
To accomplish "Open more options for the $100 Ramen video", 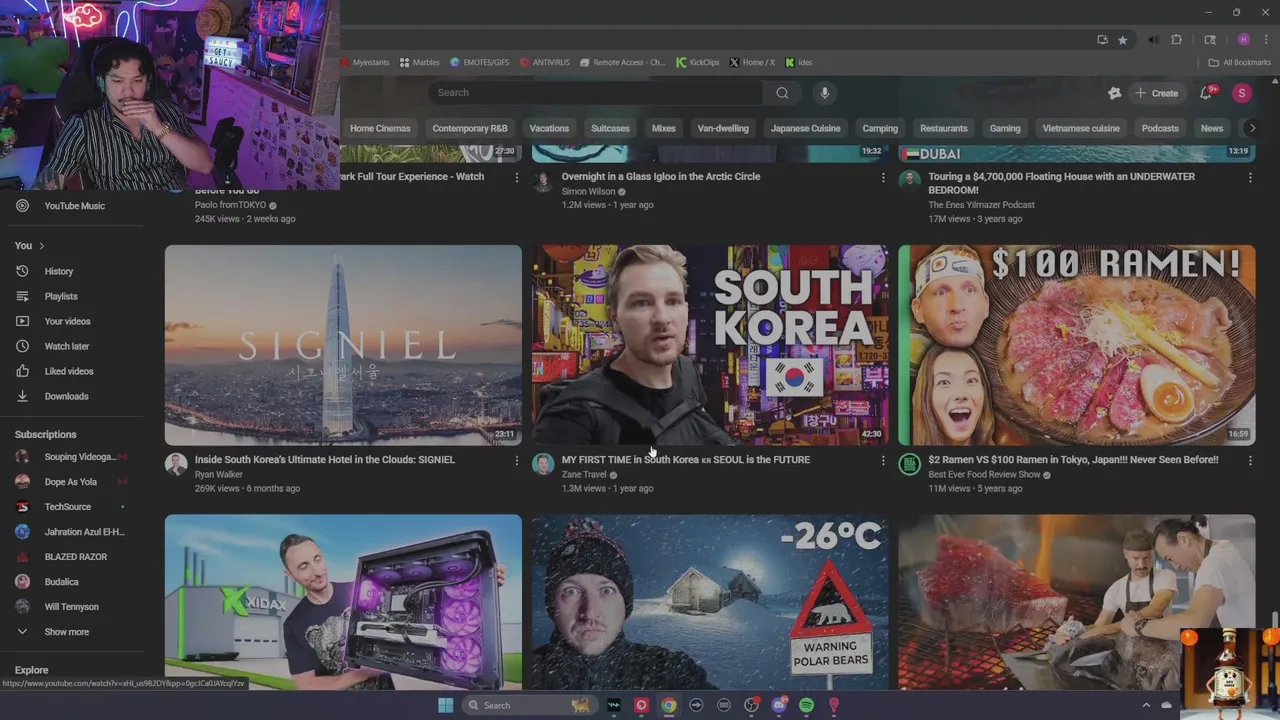I will 1249,460.
